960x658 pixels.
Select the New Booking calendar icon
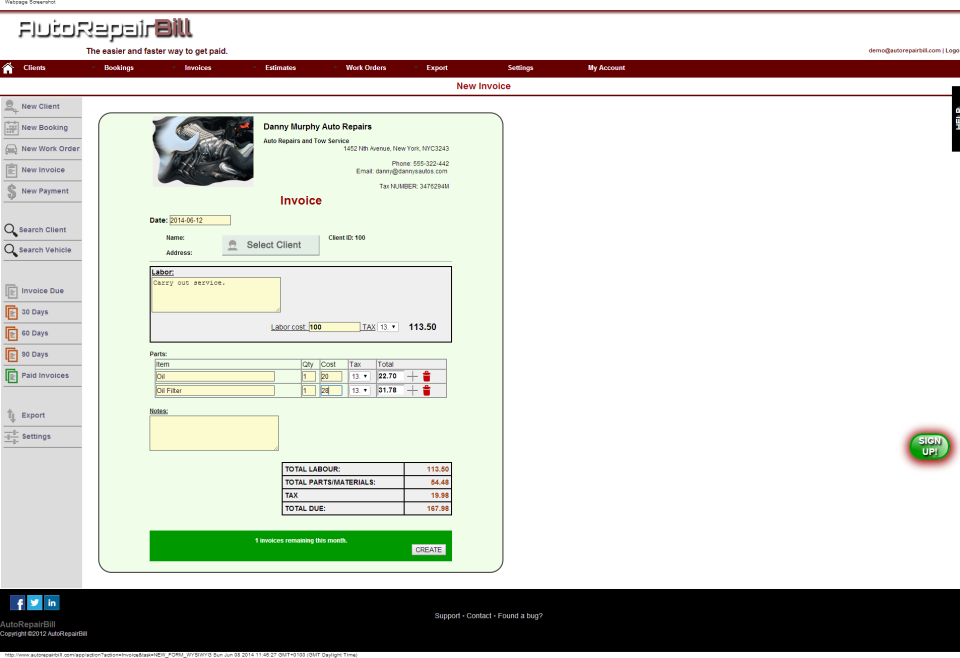pyautogui.click(x=10, y=127)
